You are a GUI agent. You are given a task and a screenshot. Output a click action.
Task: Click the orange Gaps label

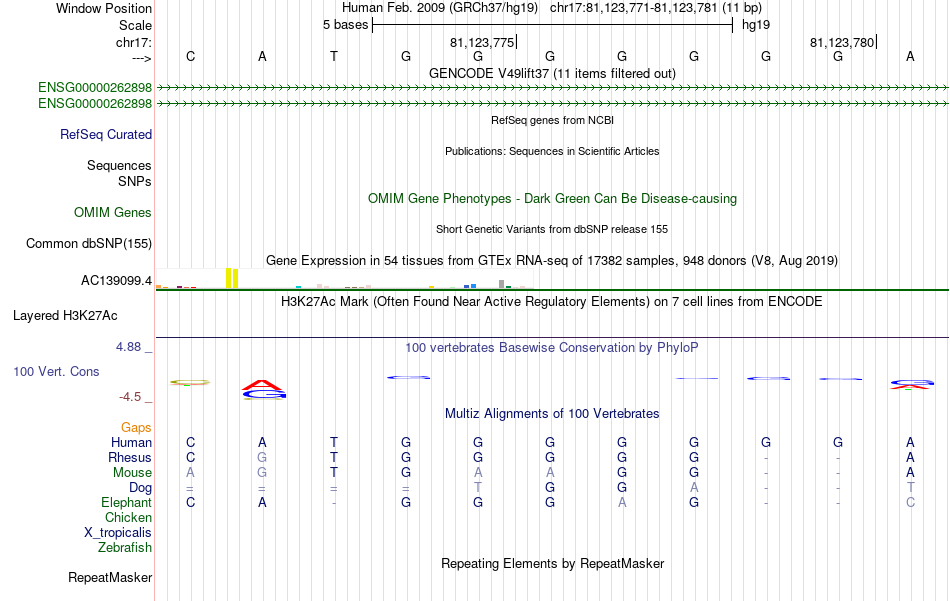[x=136, y=428]
